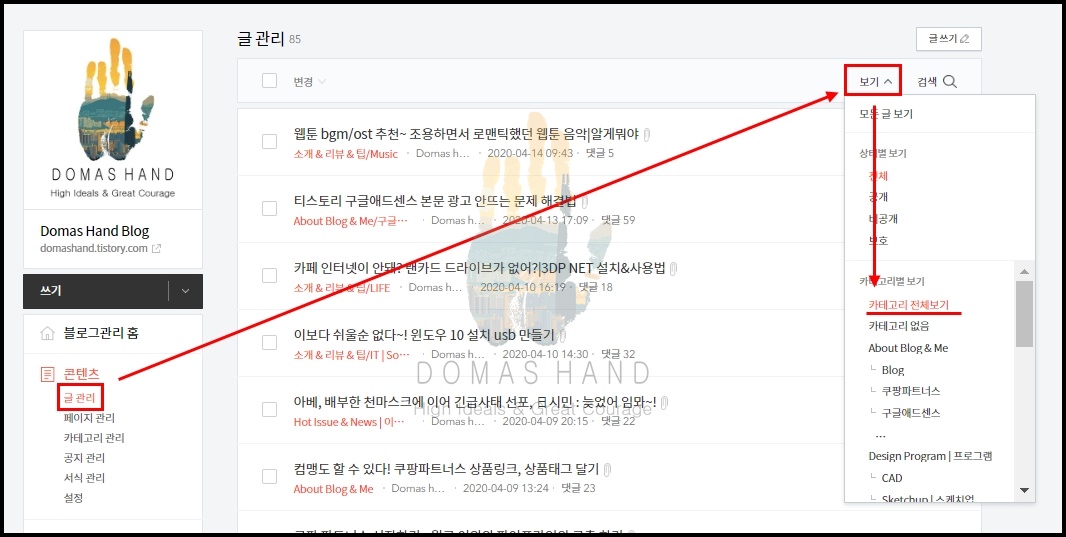This screenshot has height=537, width=1066.
Task: Click scrollbar up arrow in category list
Action: point(1025,271)
